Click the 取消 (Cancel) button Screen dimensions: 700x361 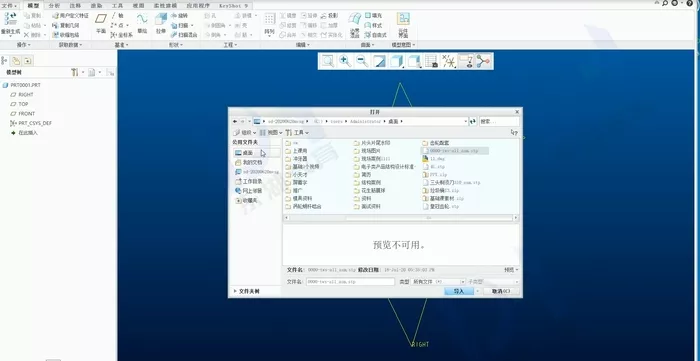click(x=500, y=291)
